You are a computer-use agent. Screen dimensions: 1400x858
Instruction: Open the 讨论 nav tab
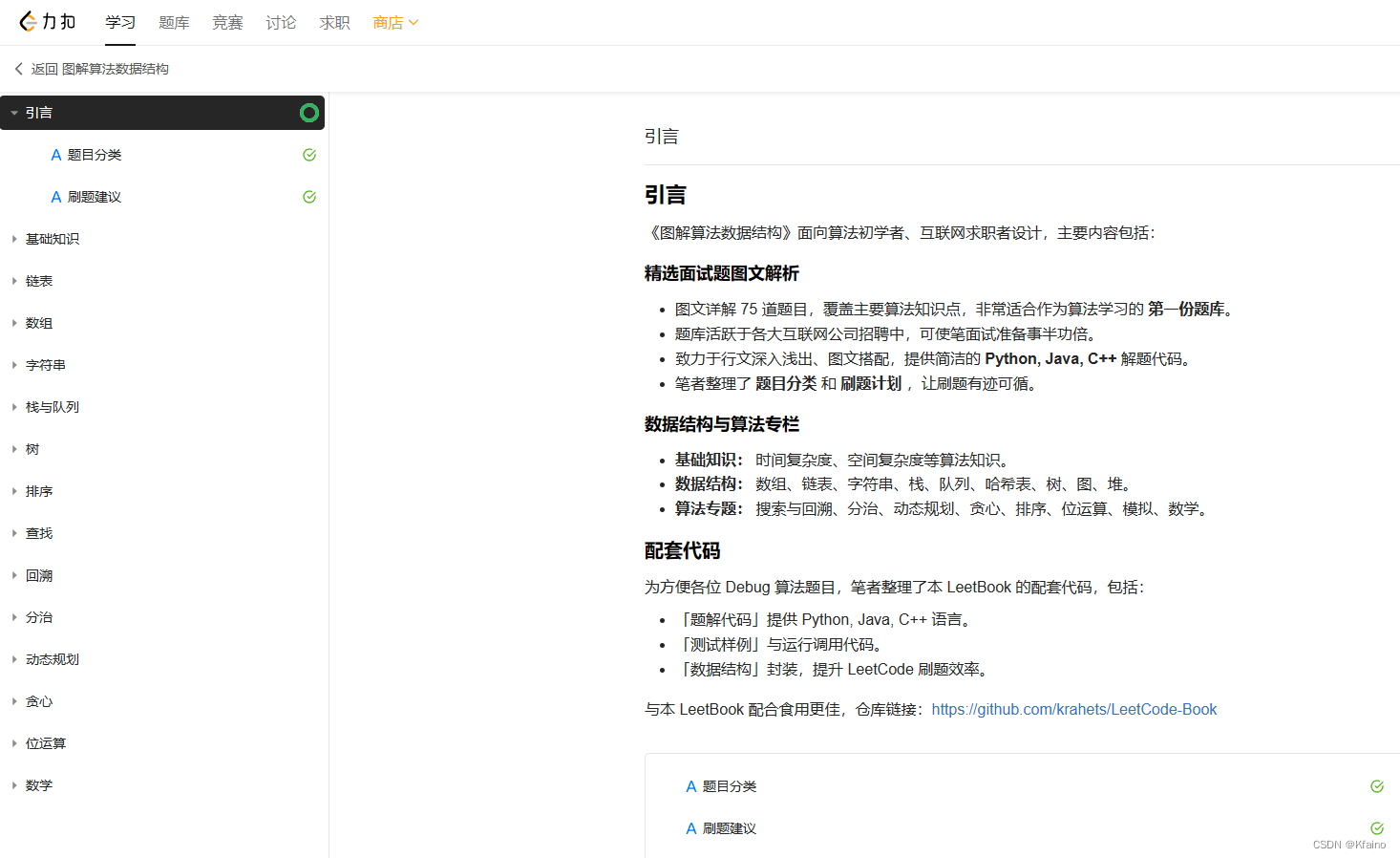coord(281,22)
